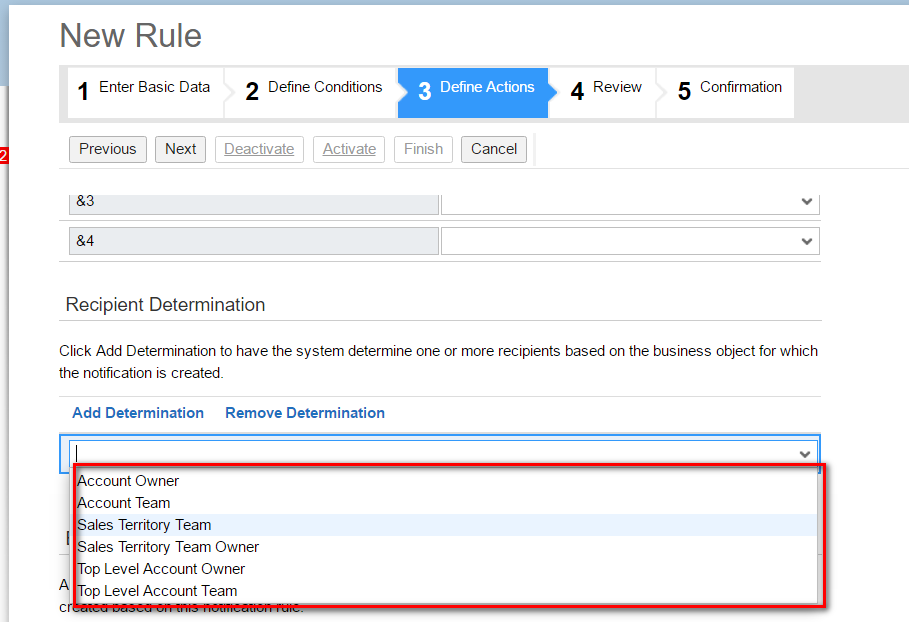Click the Deactivate button
Screen dimensions: 909x622
click(259, 150)
